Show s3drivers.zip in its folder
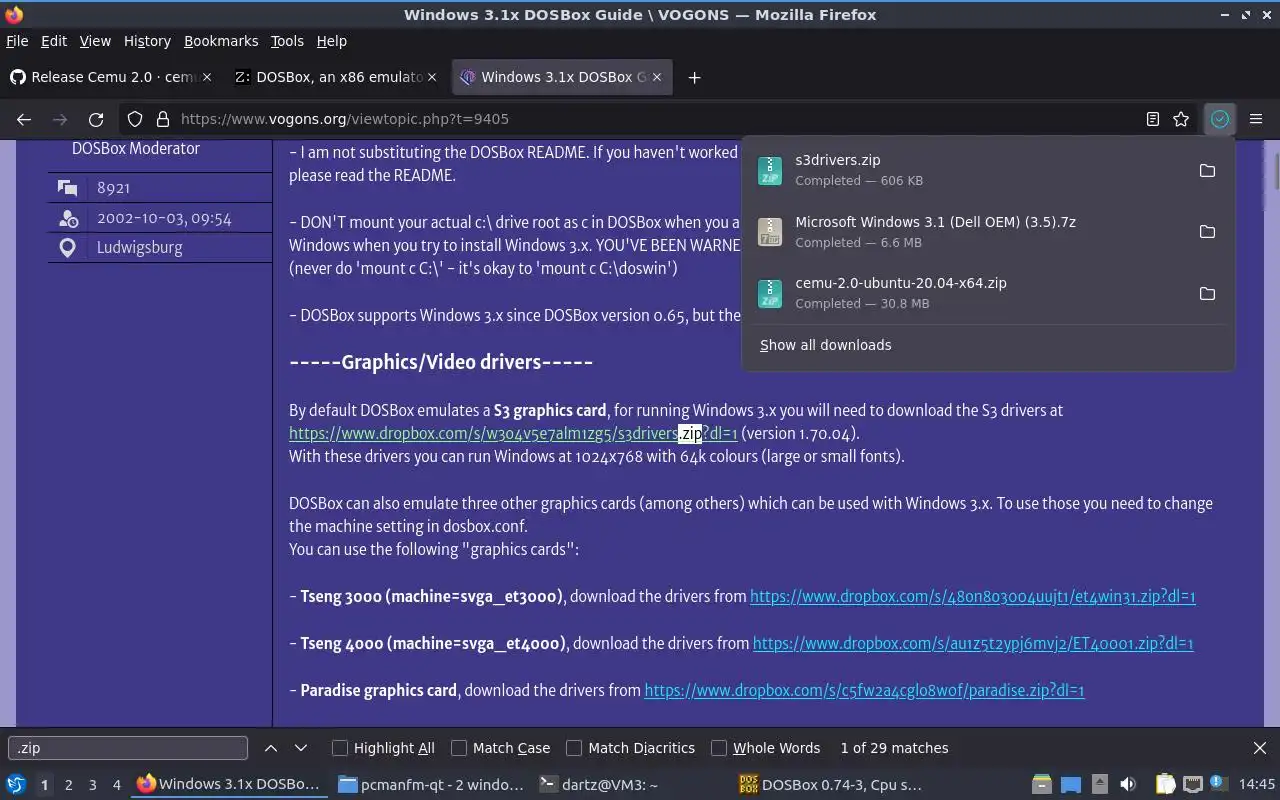The height and width of the screenshot is (800, 1280). point(1207,170)
